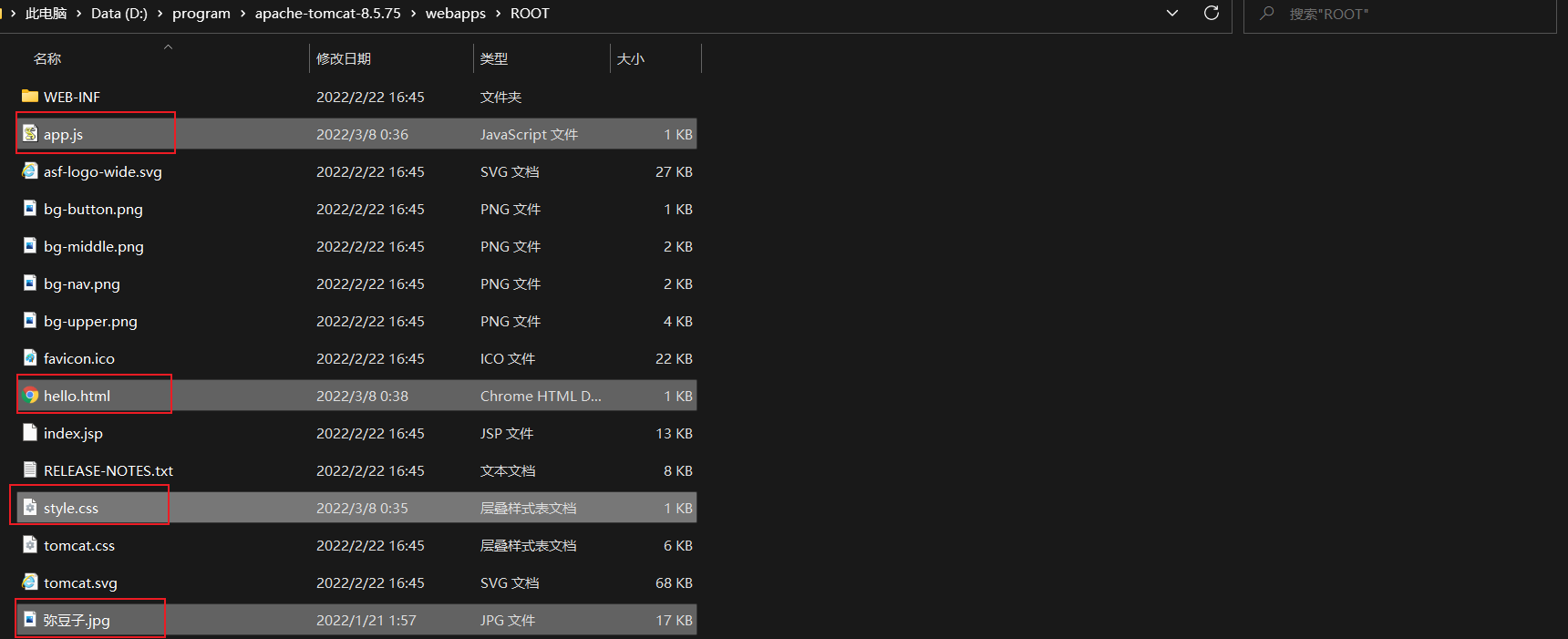Image resolution: width=1568 pixels, height=639 pixels.
Task: Select the index.jsp file name
Action: pyautogui.click(x=73, y=433)
